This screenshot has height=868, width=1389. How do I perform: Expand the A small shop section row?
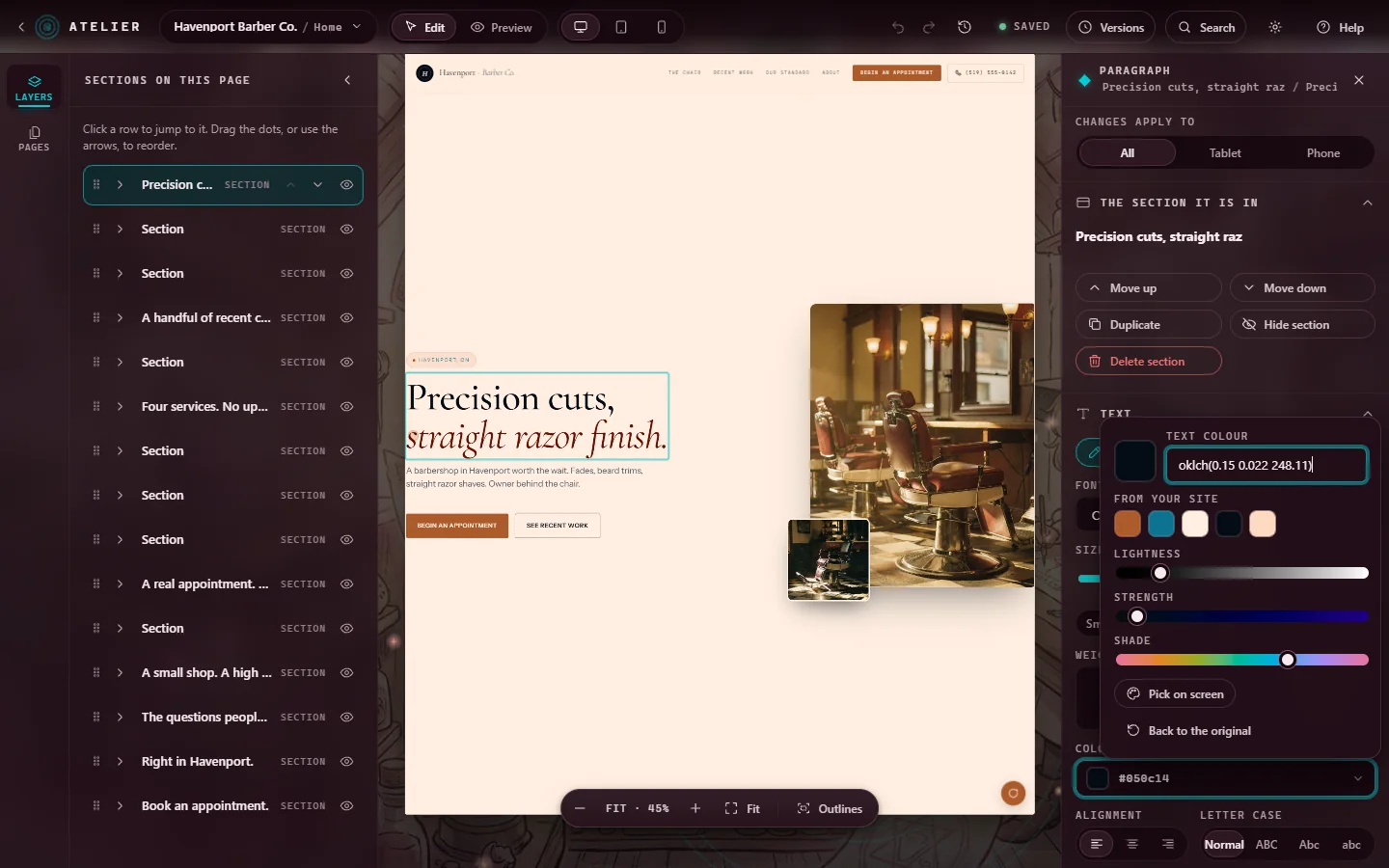(x=120, y=673)
